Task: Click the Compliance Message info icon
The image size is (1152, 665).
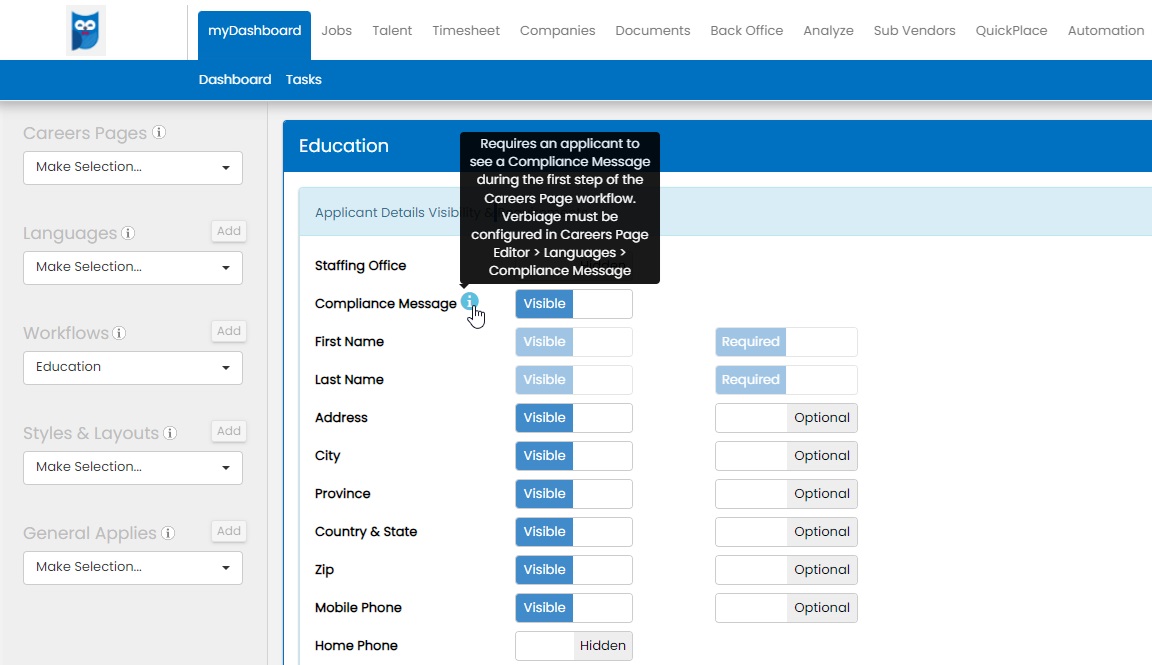Action: (x=470, y=301)
